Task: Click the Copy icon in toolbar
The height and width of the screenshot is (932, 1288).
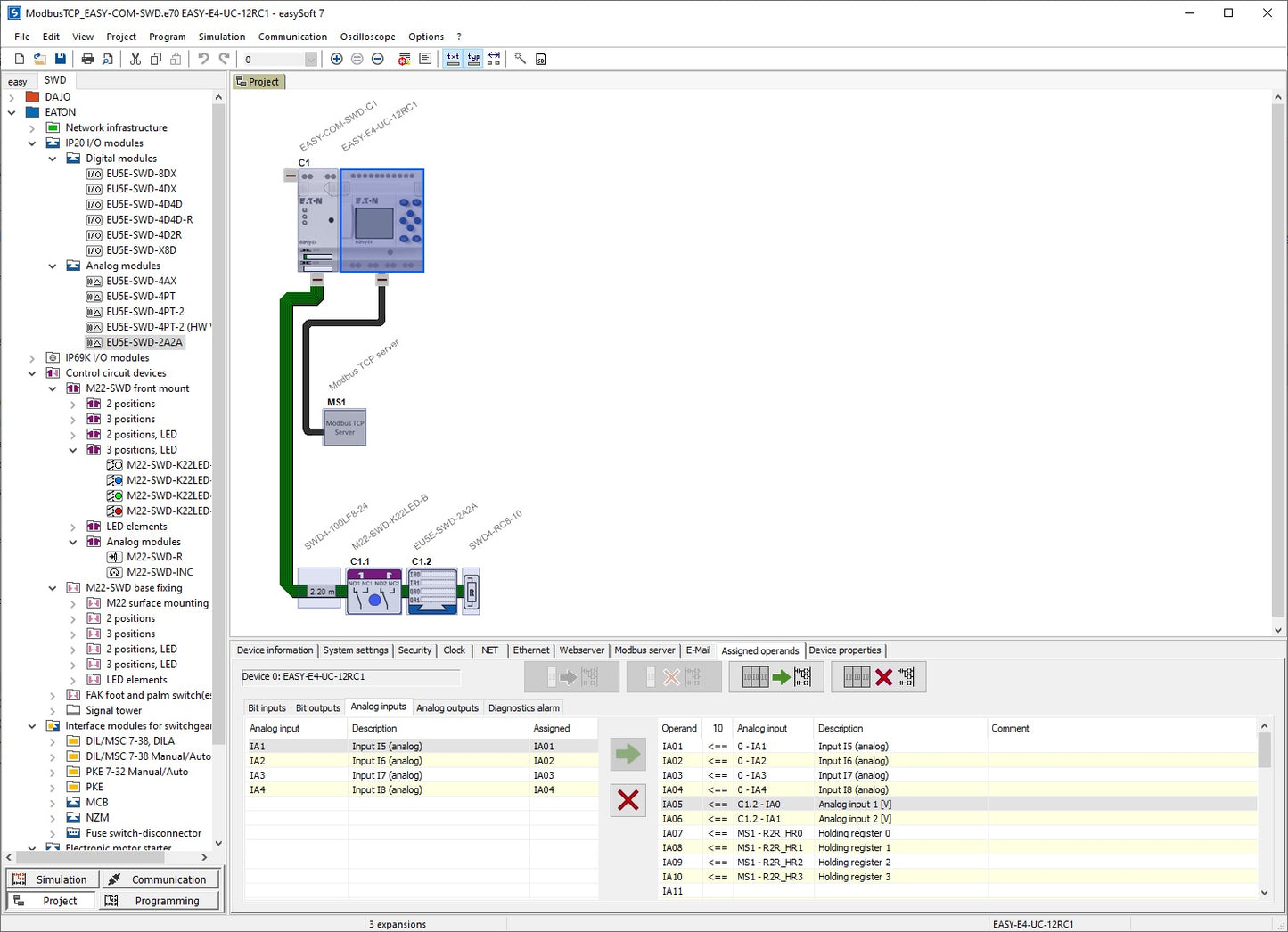Action: click(x=156, y=59)
